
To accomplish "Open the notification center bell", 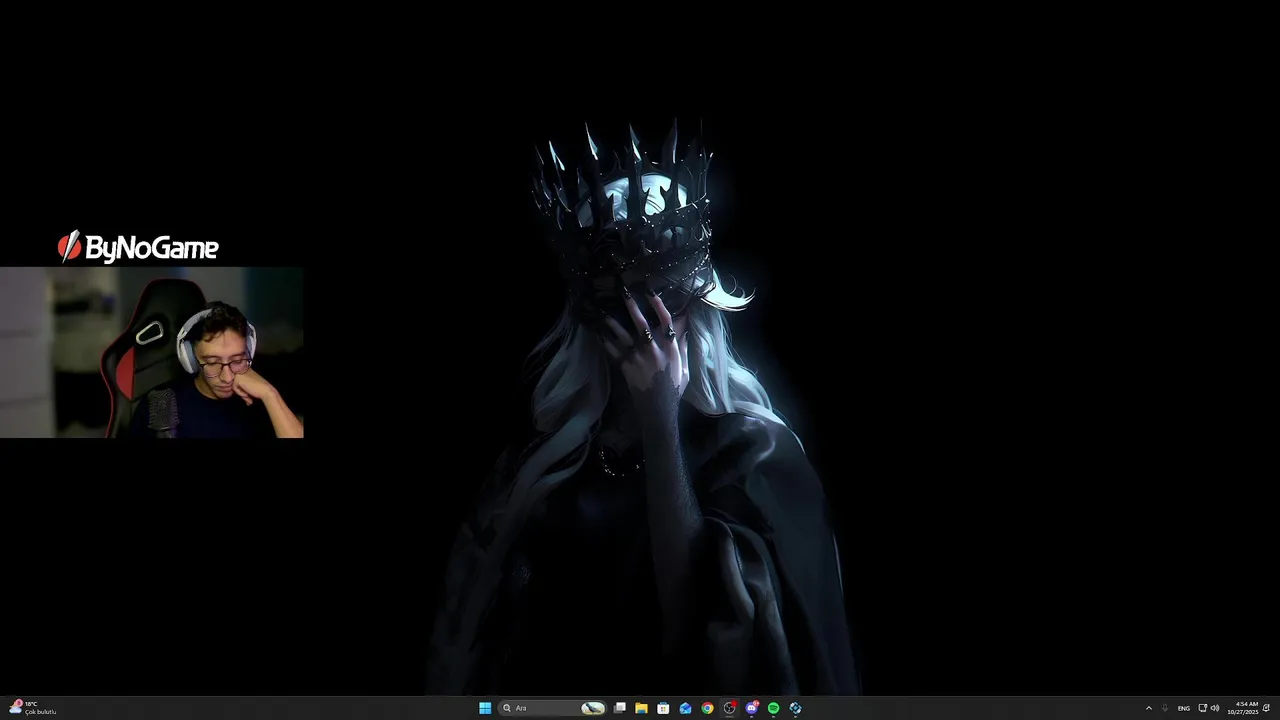I will point(1266,708).
